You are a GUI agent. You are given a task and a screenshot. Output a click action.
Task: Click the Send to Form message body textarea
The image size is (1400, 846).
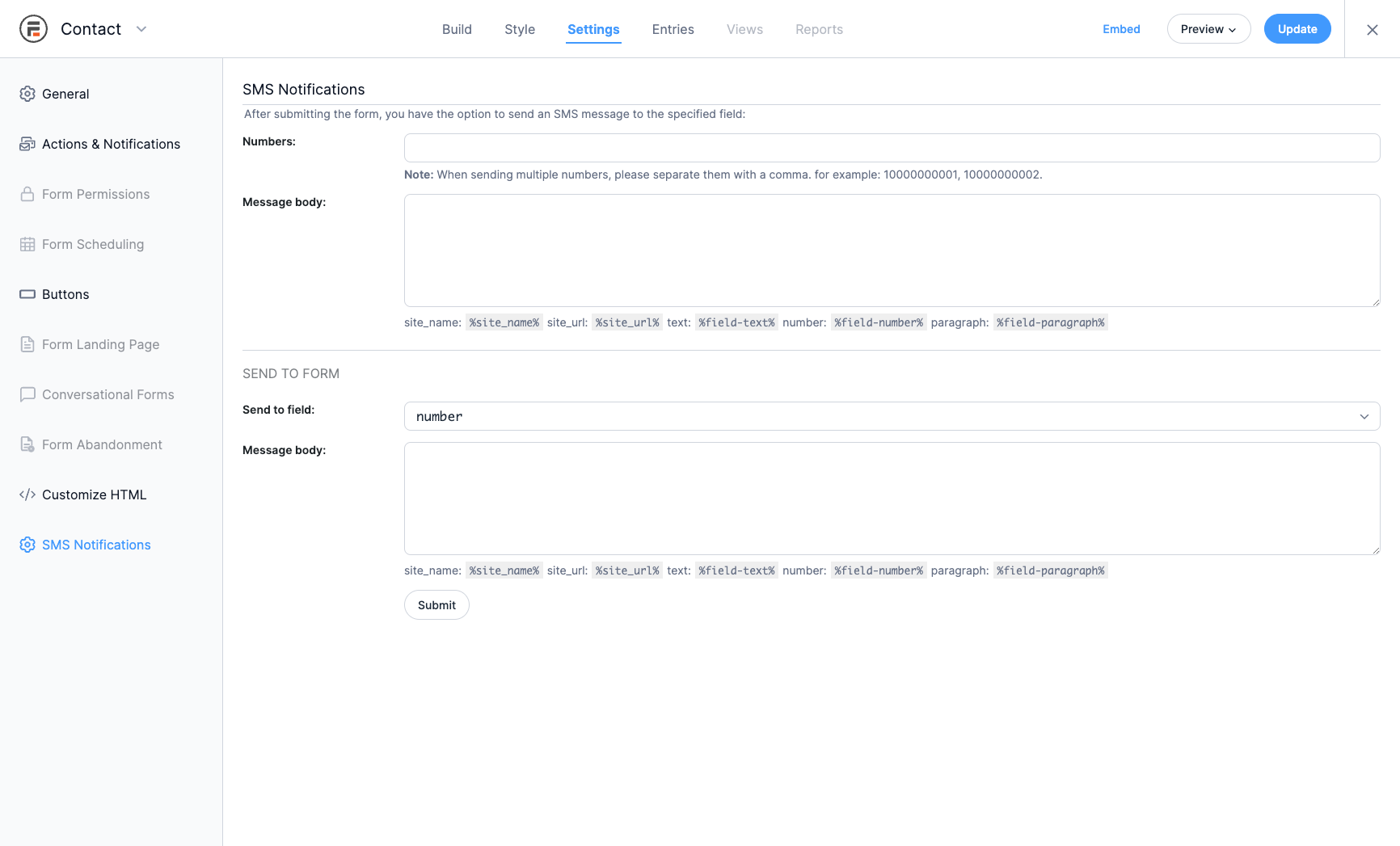(x=892, y=499)
